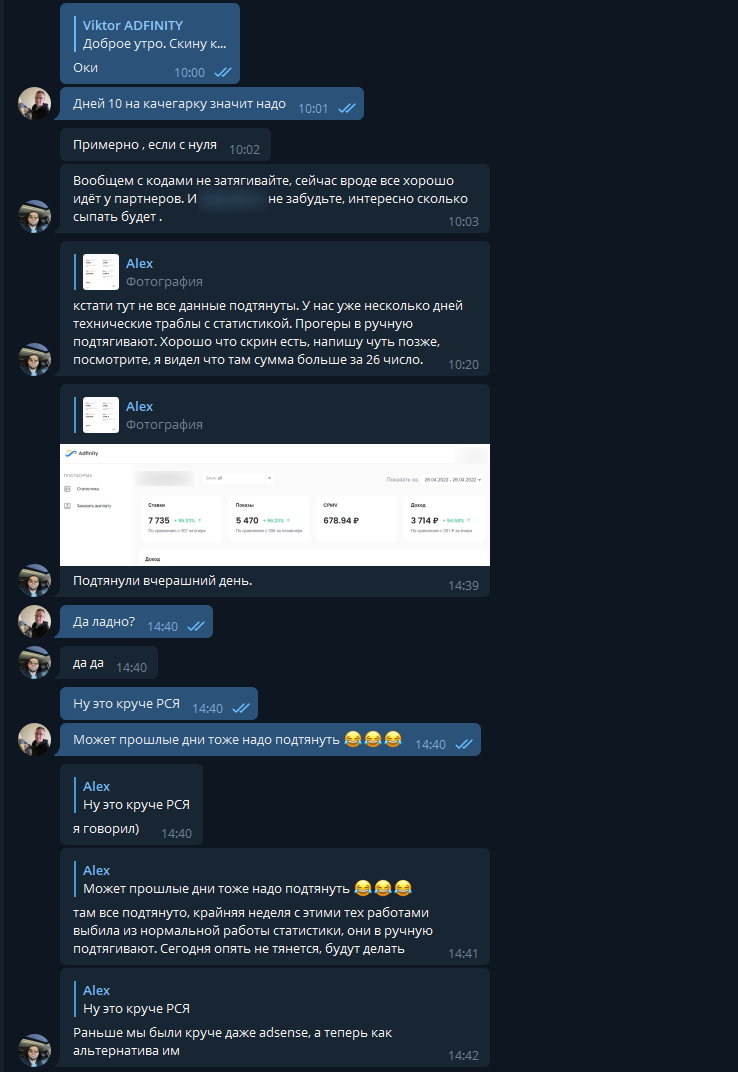
Task: Click the "Примерно, если с нуля" message bubble
Action: point(166,145)
